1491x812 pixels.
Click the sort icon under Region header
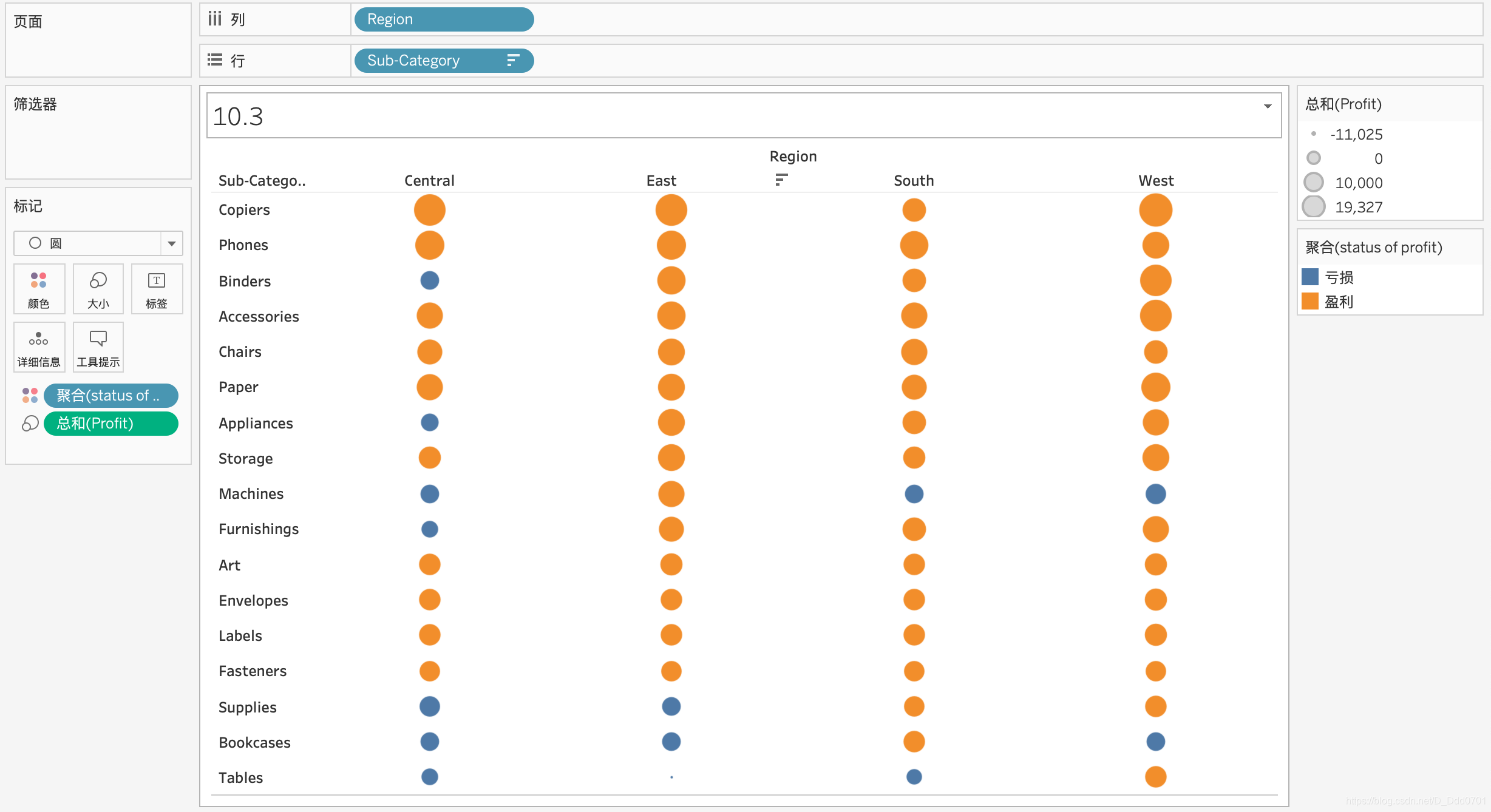pyautogui.click(x=781, y=180)
